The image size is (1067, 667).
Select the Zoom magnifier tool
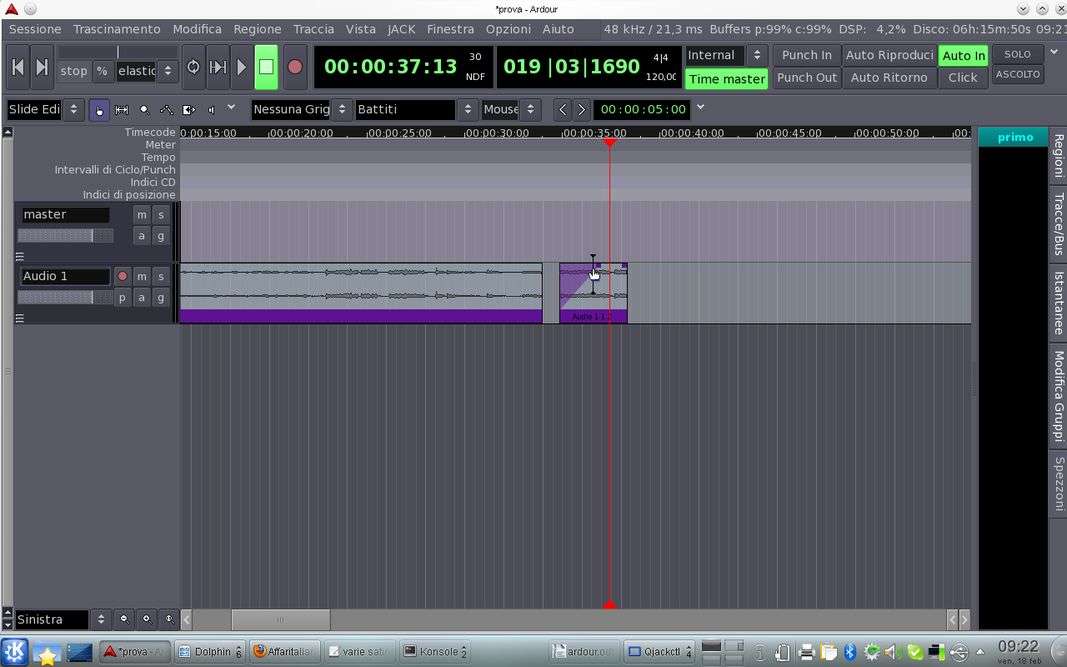144,109
